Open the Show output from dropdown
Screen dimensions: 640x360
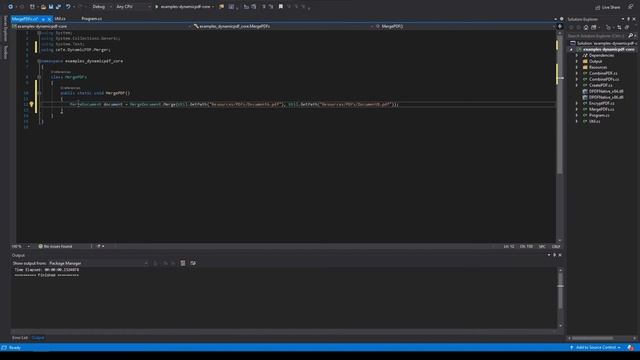point(98,263)
